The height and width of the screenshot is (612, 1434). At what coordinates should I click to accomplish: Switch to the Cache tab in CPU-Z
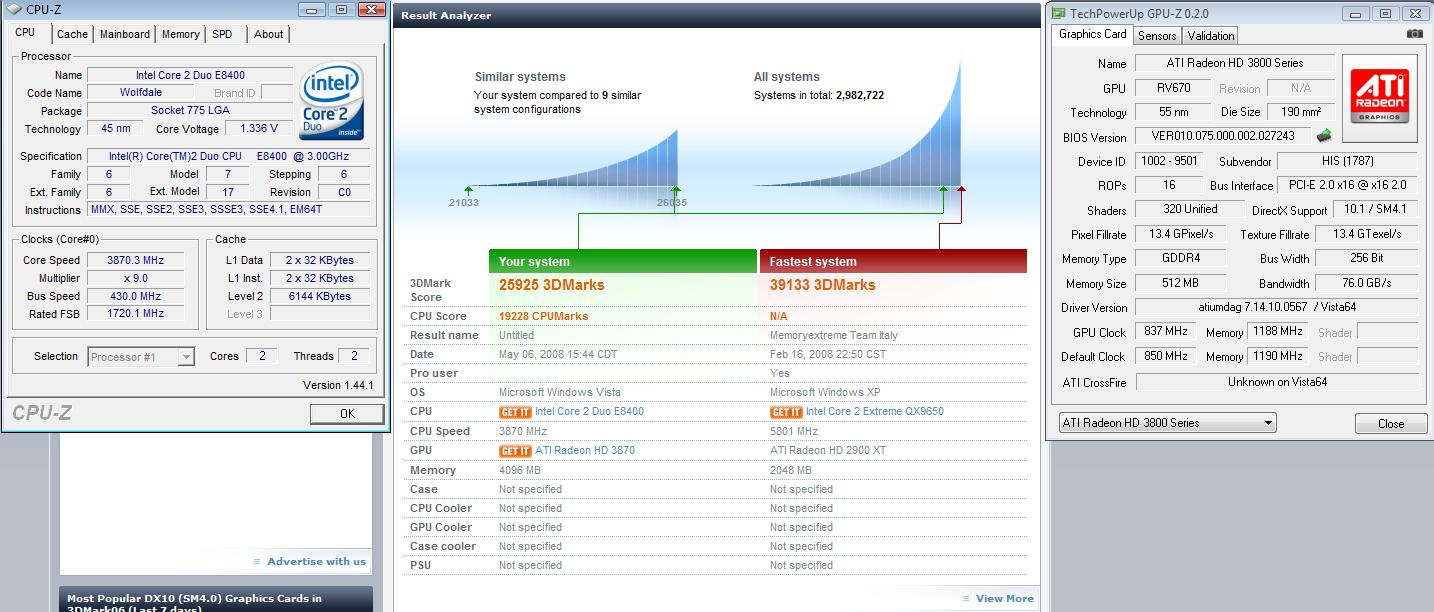72,34
